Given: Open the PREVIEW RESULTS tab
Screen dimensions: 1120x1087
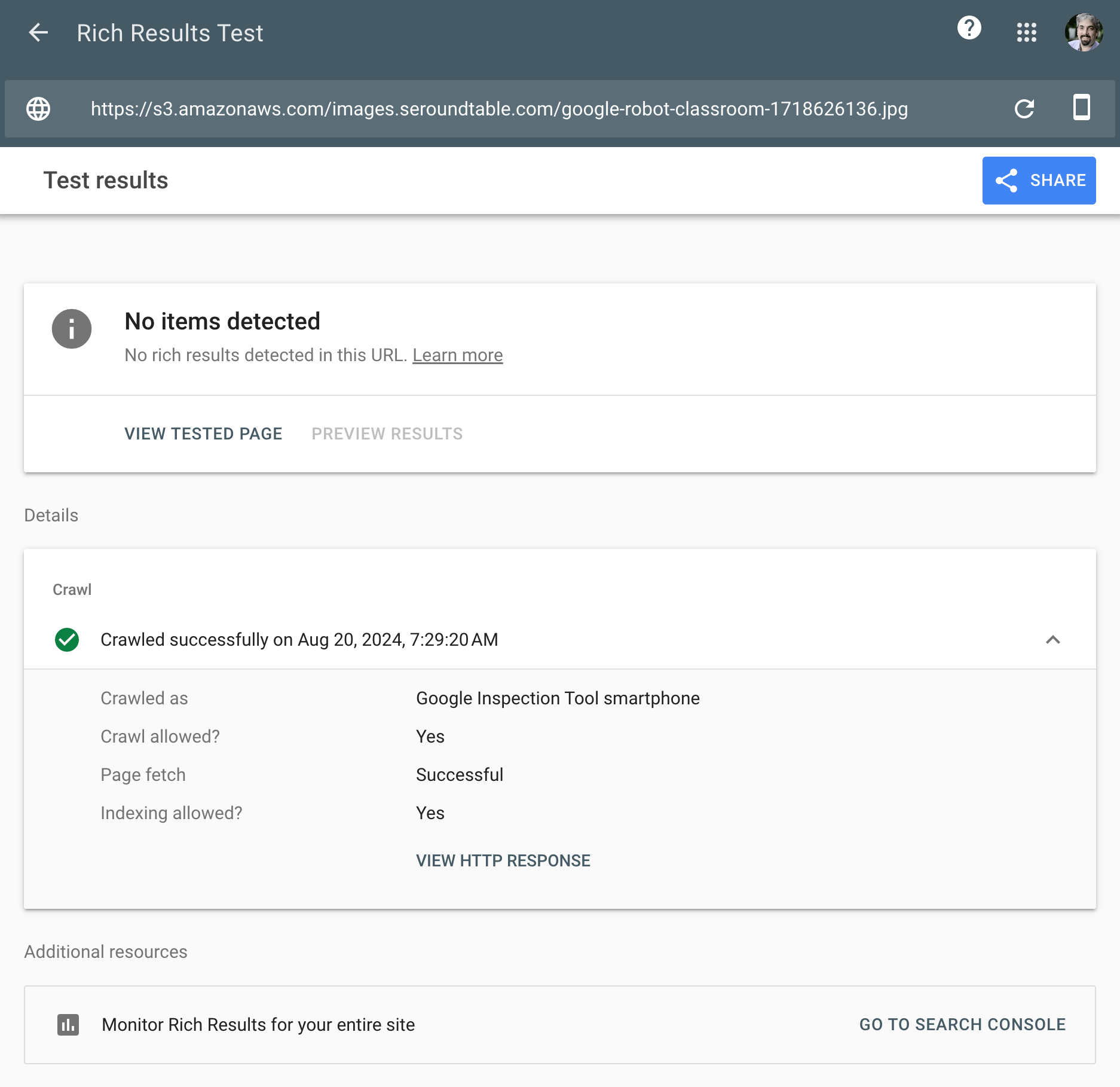Looking at the screenshot, I should [387, 433].
